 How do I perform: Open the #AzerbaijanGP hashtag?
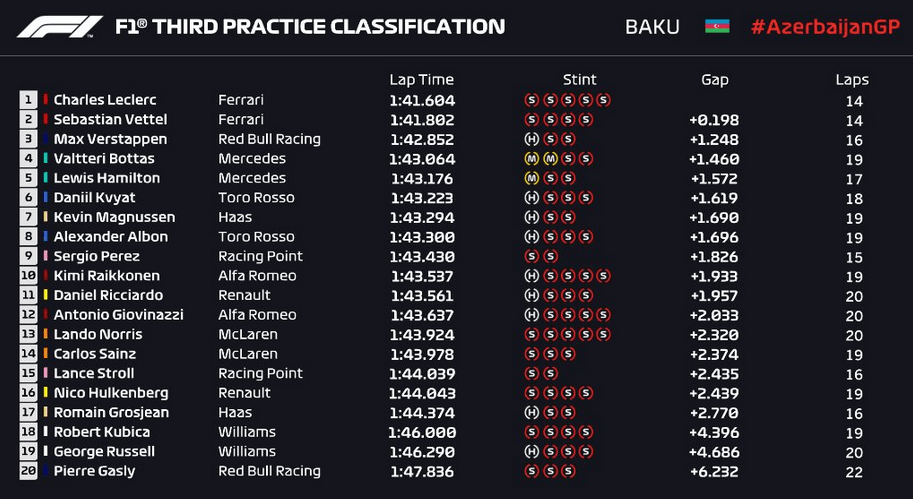[826, 27]
